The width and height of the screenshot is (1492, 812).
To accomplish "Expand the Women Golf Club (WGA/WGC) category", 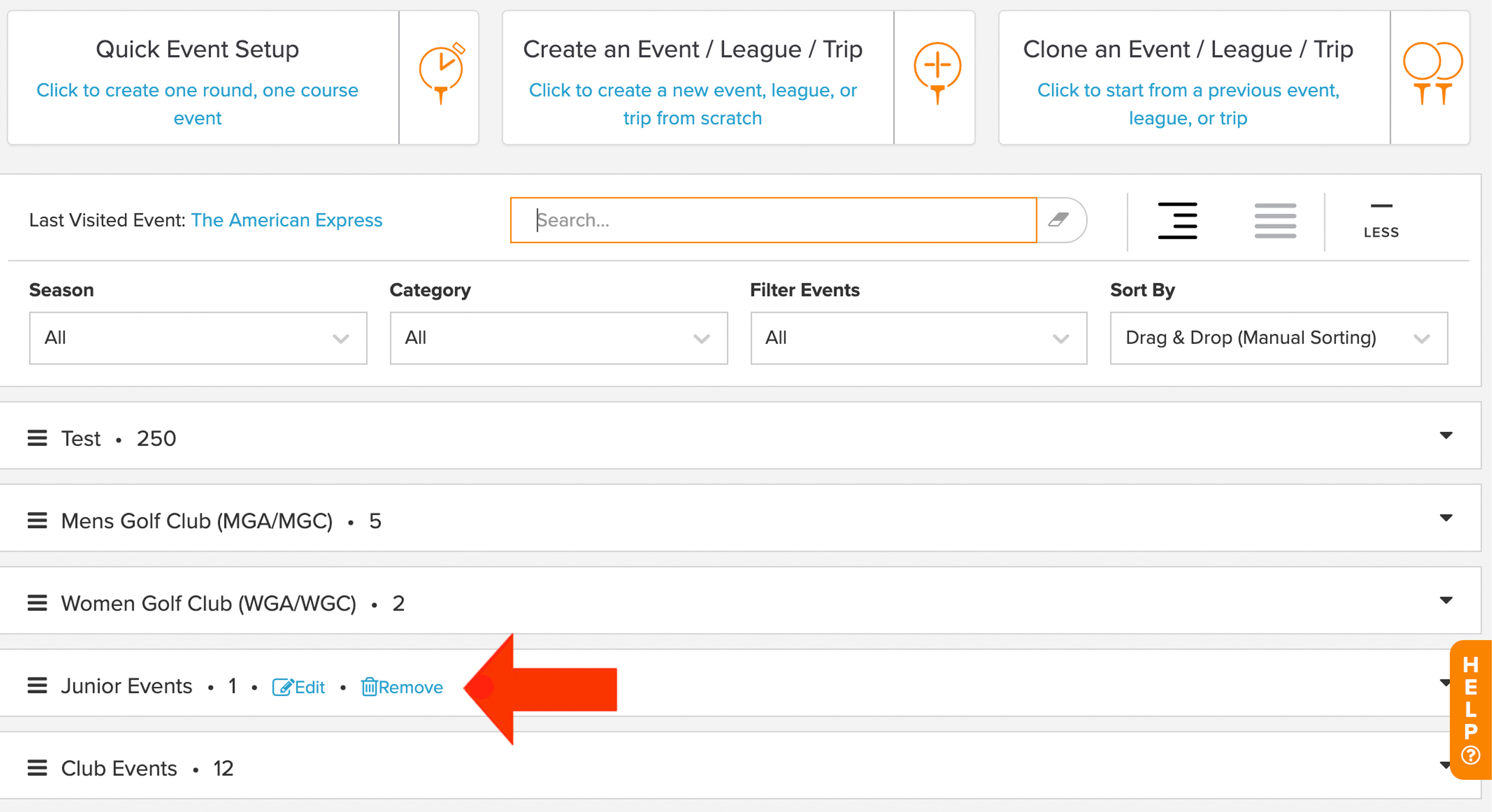I will pyautogui.click(x=1446, y=600).
